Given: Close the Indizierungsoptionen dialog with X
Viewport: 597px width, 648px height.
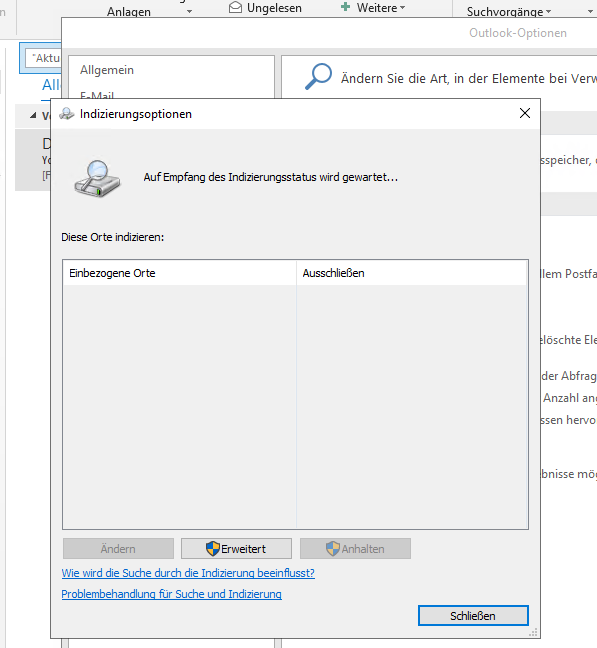Looking at the screenshot, I should [525, 113].
